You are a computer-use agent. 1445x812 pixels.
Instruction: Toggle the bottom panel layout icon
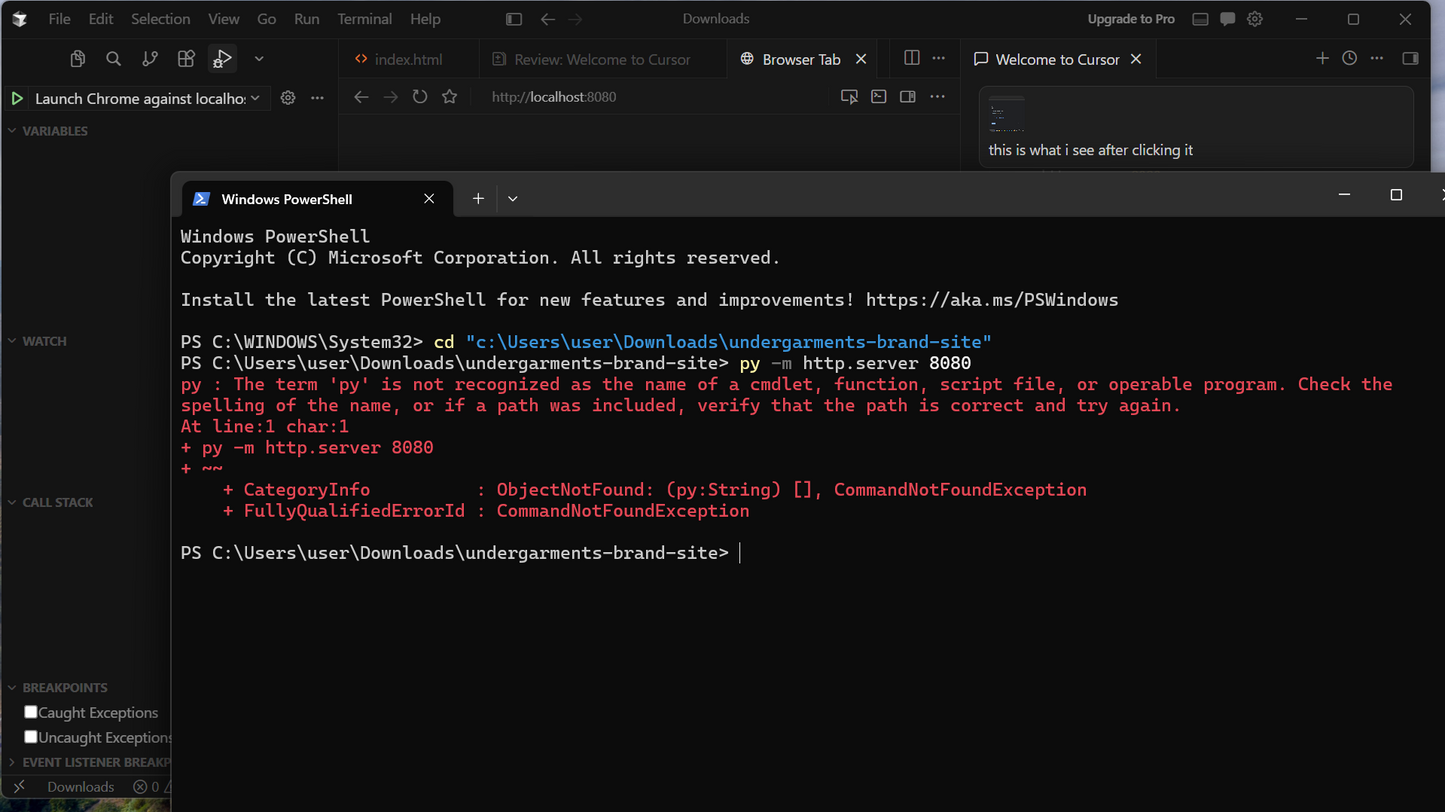click(1201, 19)
